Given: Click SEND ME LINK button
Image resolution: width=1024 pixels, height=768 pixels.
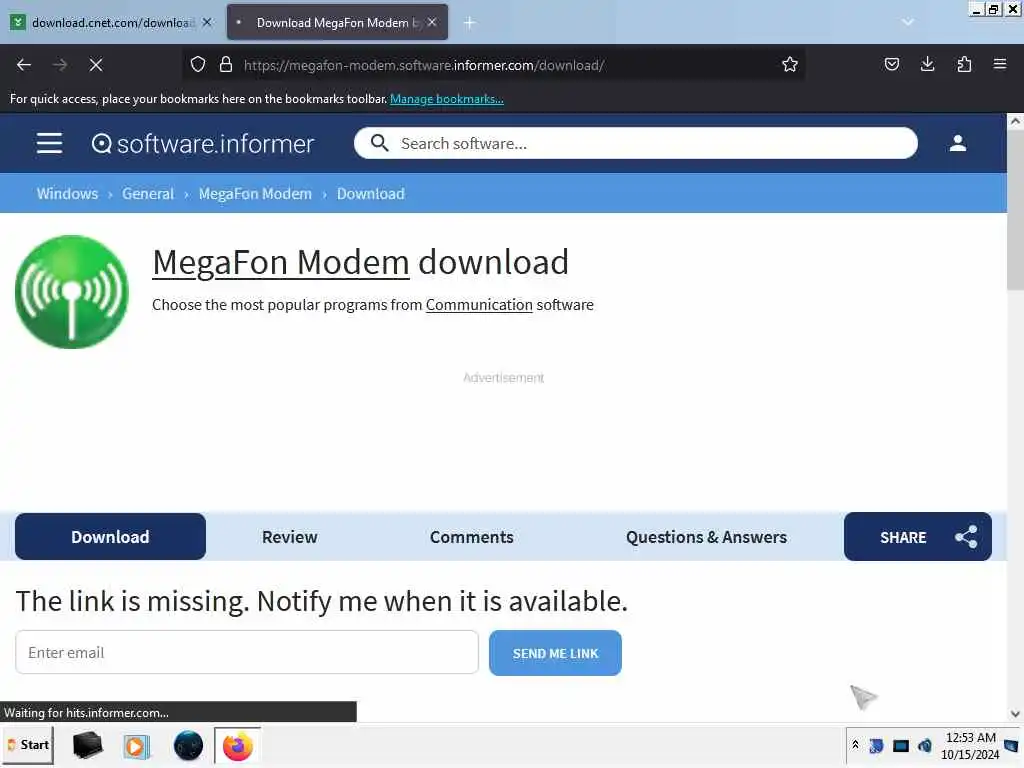Looking at the screenshot, I should click(x=555, y=653).
